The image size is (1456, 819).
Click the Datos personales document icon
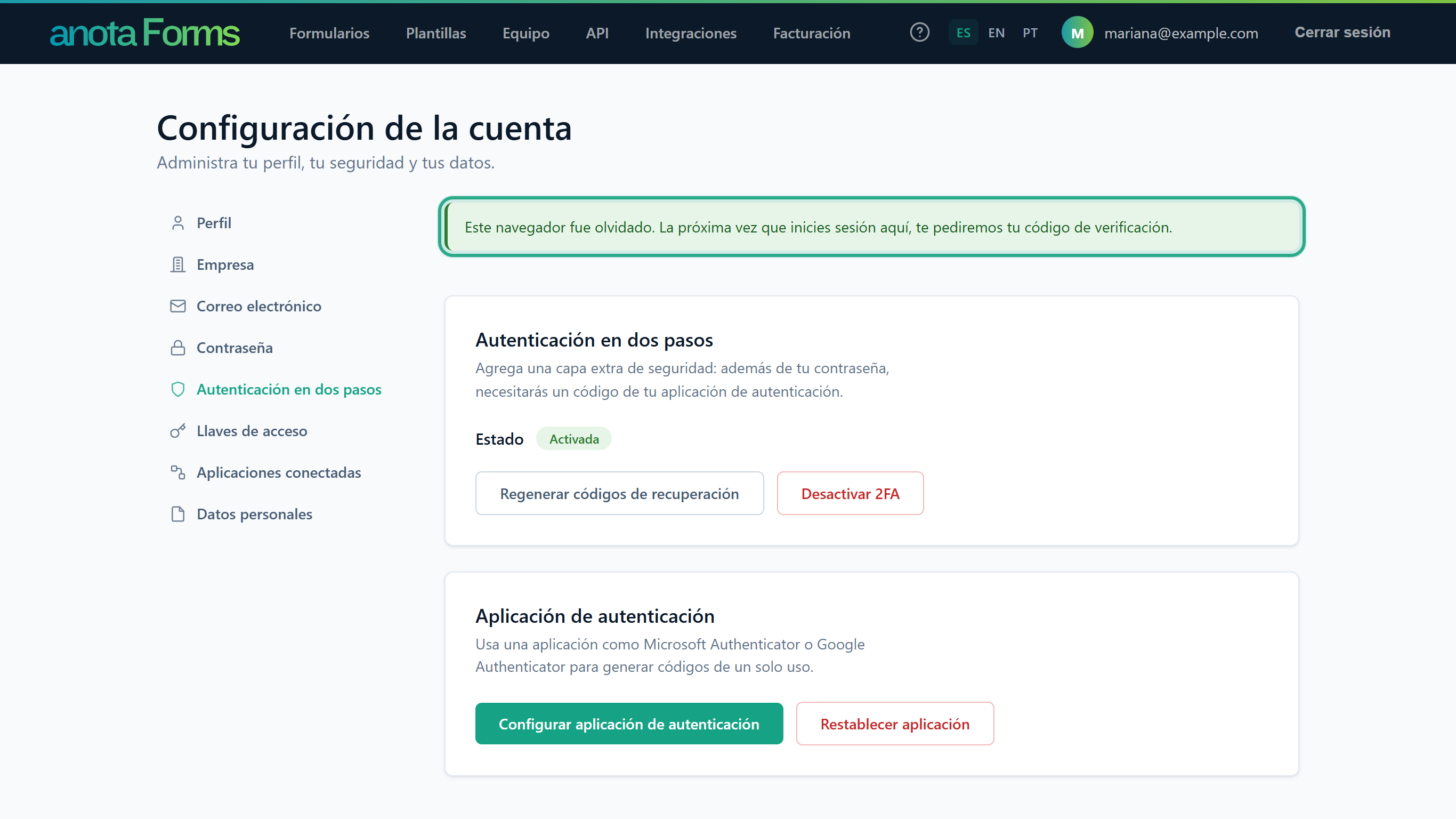click(178, 514)
